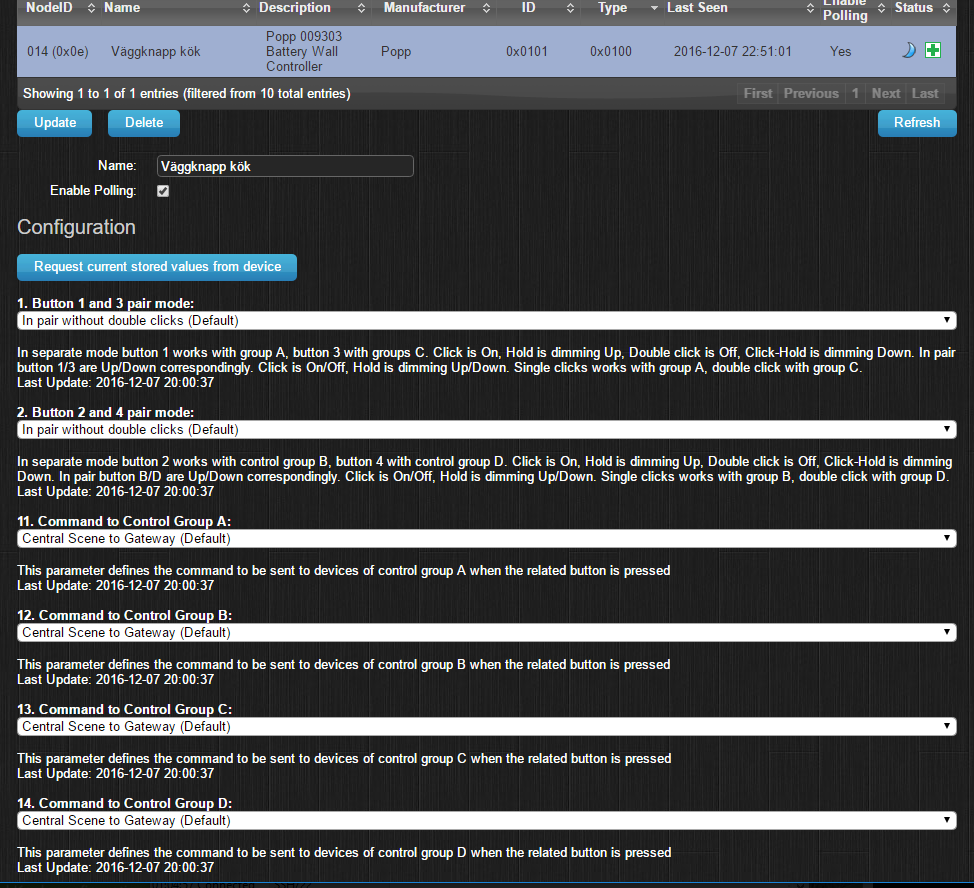The image size is (974, 888).
Task: Sort by Description column arrows
Action: (362, 8)
